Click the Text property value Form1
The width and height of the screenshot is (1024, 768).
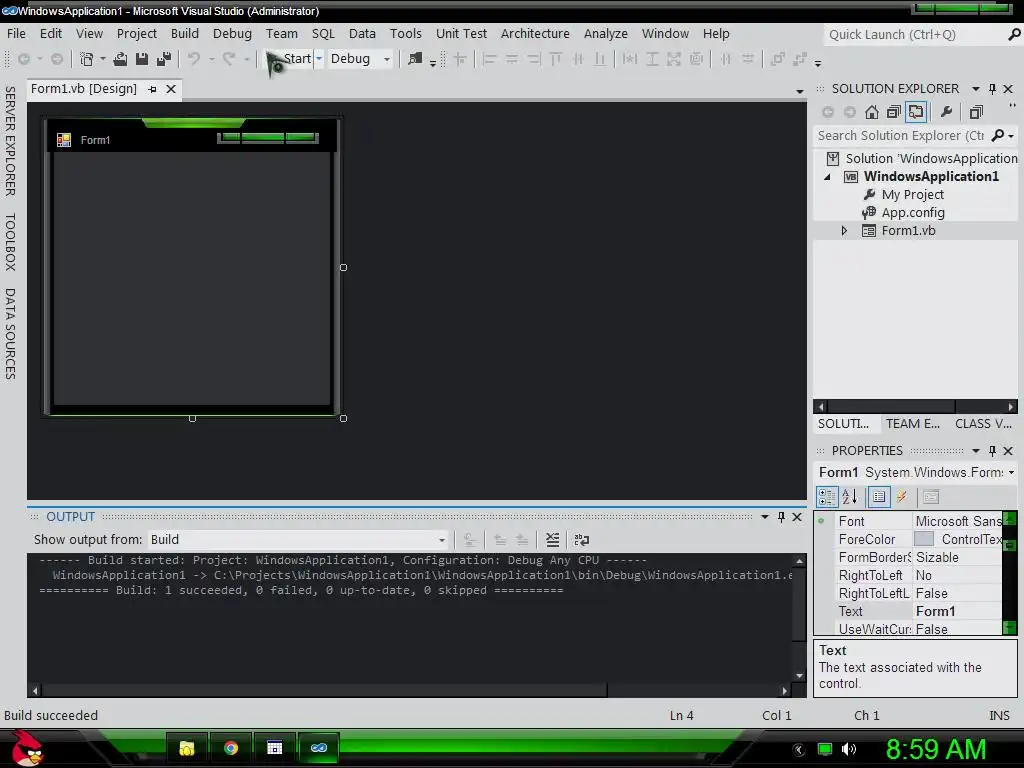[x=935, y=611]
